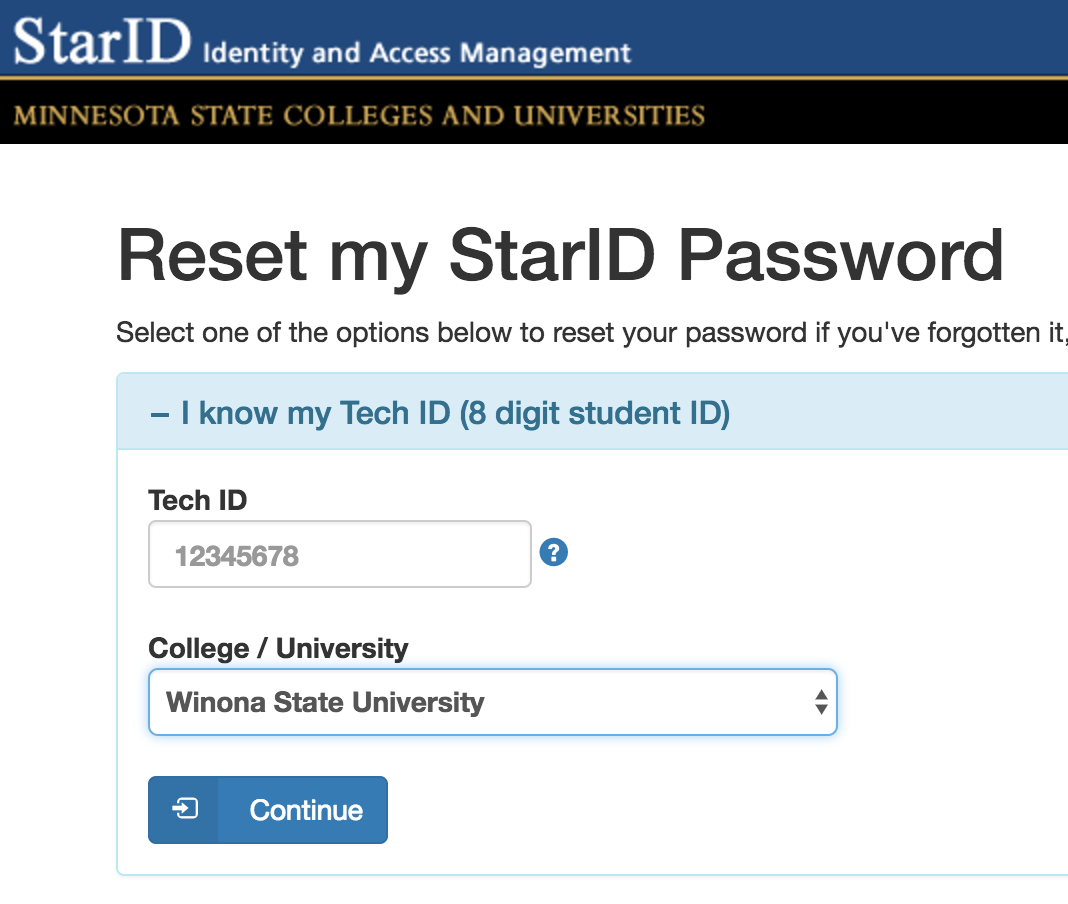Open the College / University dropdown
Image resolution: width=1068 pixels, height=904 pixels.
[x=492, y=702]
